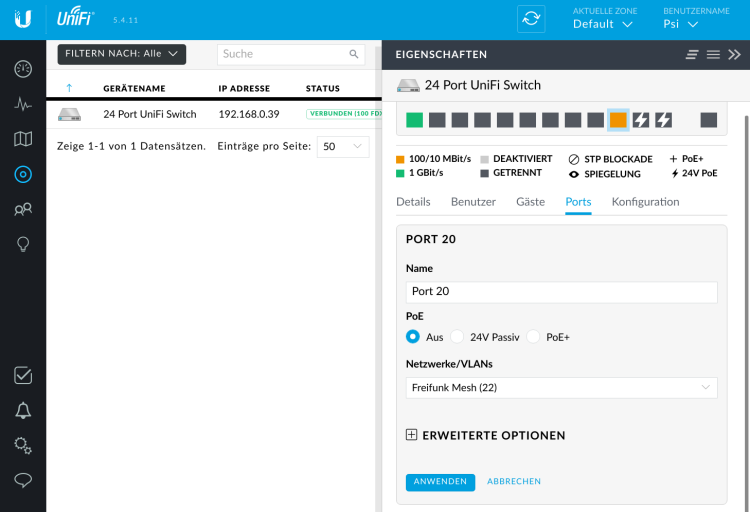Click the hamburger lines icon in Eigenschaften header
The image size is (750, 512).
point(713,55)
